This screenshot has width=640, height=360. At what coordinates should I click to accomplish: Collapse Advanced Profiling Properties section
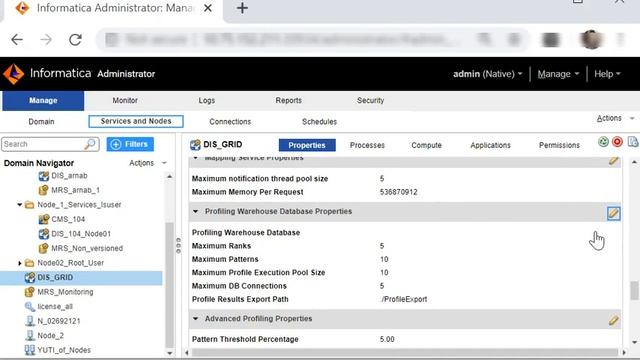pos(196,319)
